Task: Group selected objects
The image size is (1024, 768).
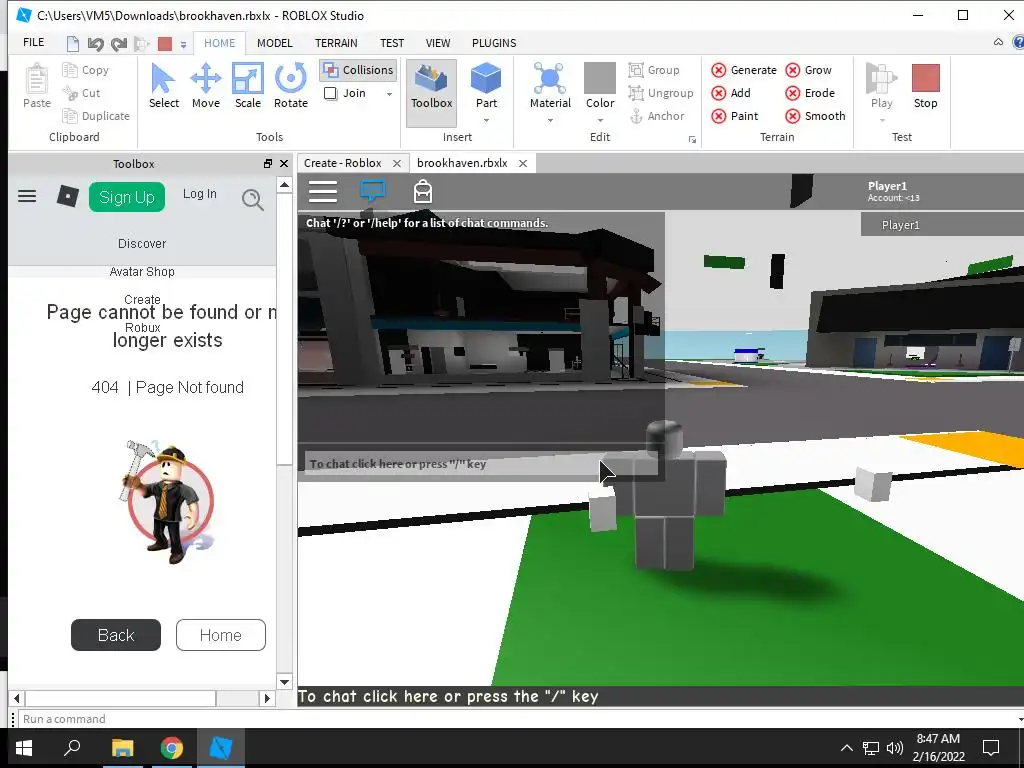Action: tap(654, 70)
